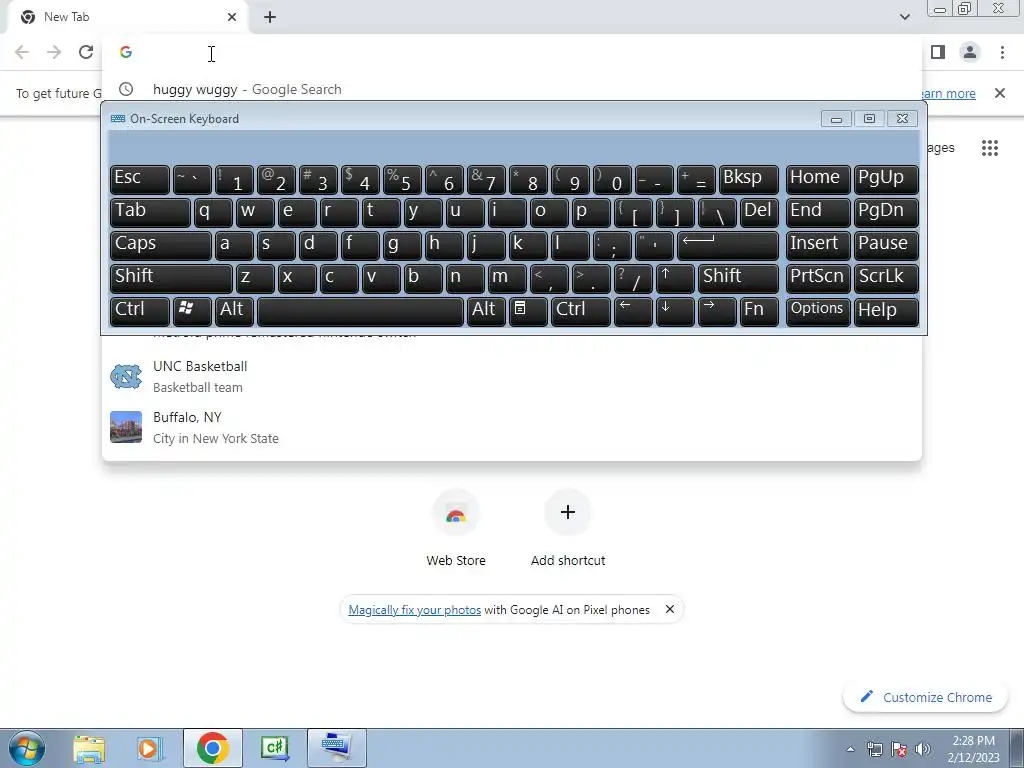1024x768 pixels.
Task: Tap the left arrow key
Action: coord(633,312)
